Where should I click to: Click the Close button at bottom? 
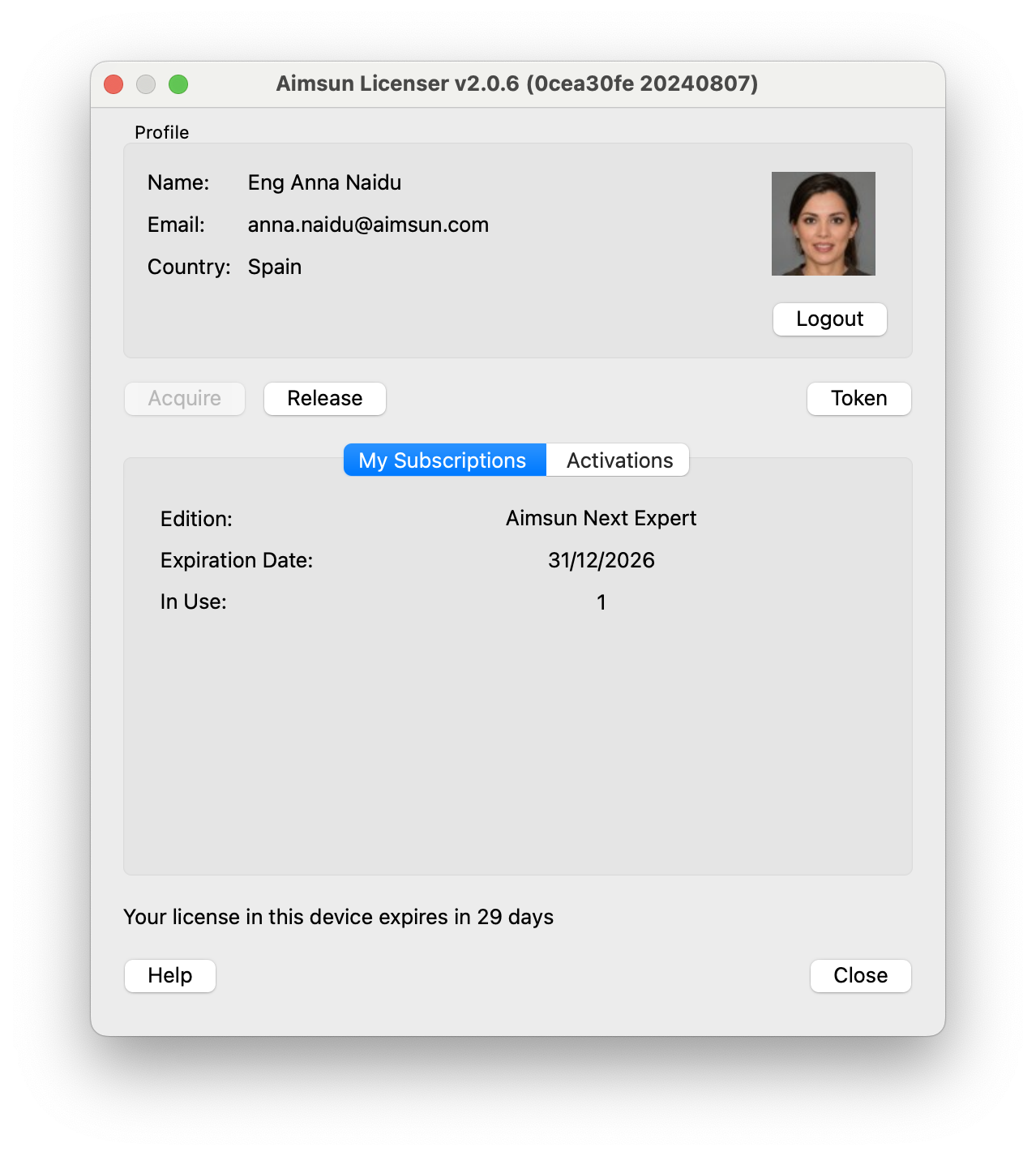pos(860,975)
